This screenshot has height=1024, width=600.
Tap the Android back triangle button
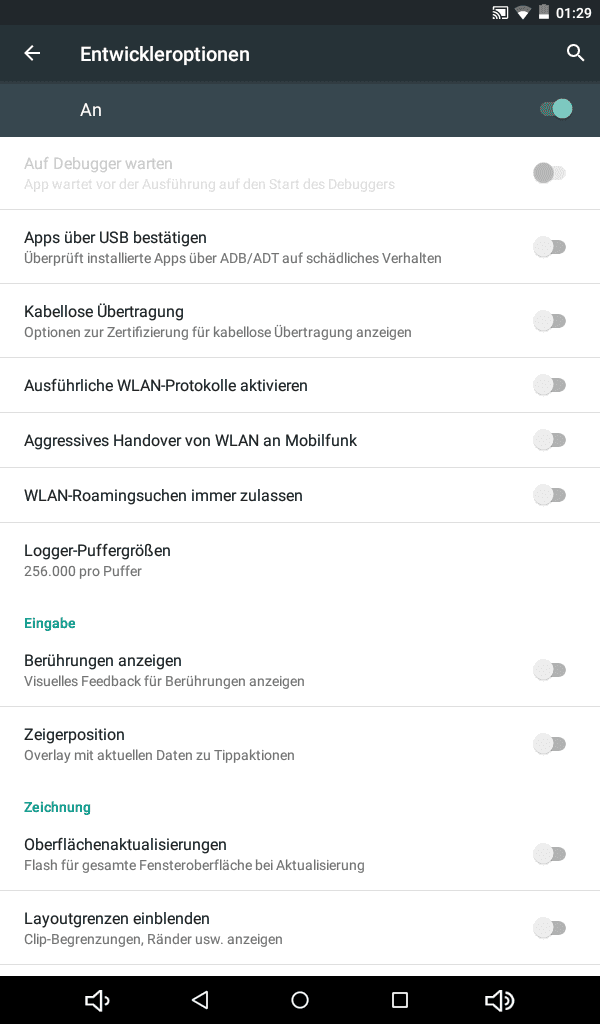point(200,1000)
